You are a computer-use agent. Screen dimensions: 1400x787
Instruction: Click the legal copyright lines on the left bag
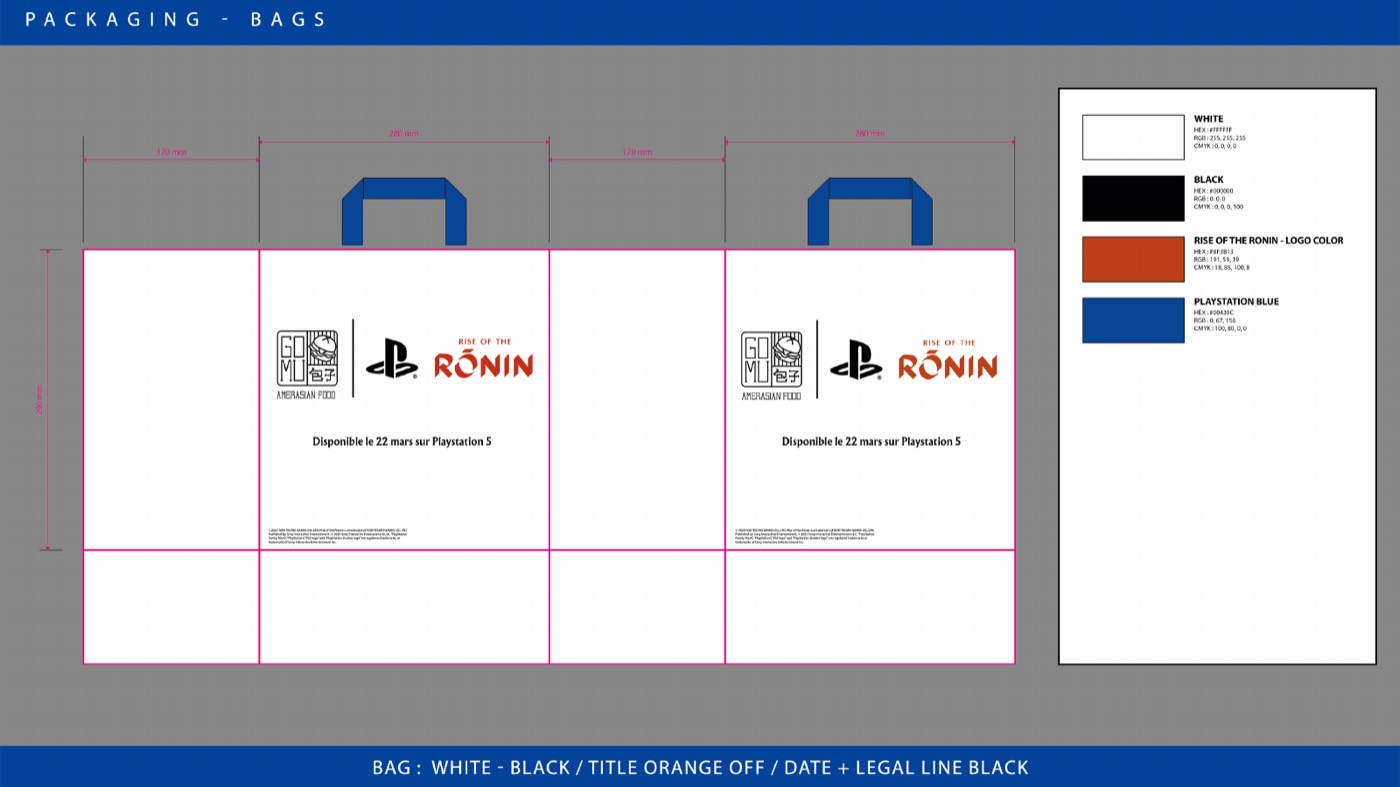[x=338, y=535]
